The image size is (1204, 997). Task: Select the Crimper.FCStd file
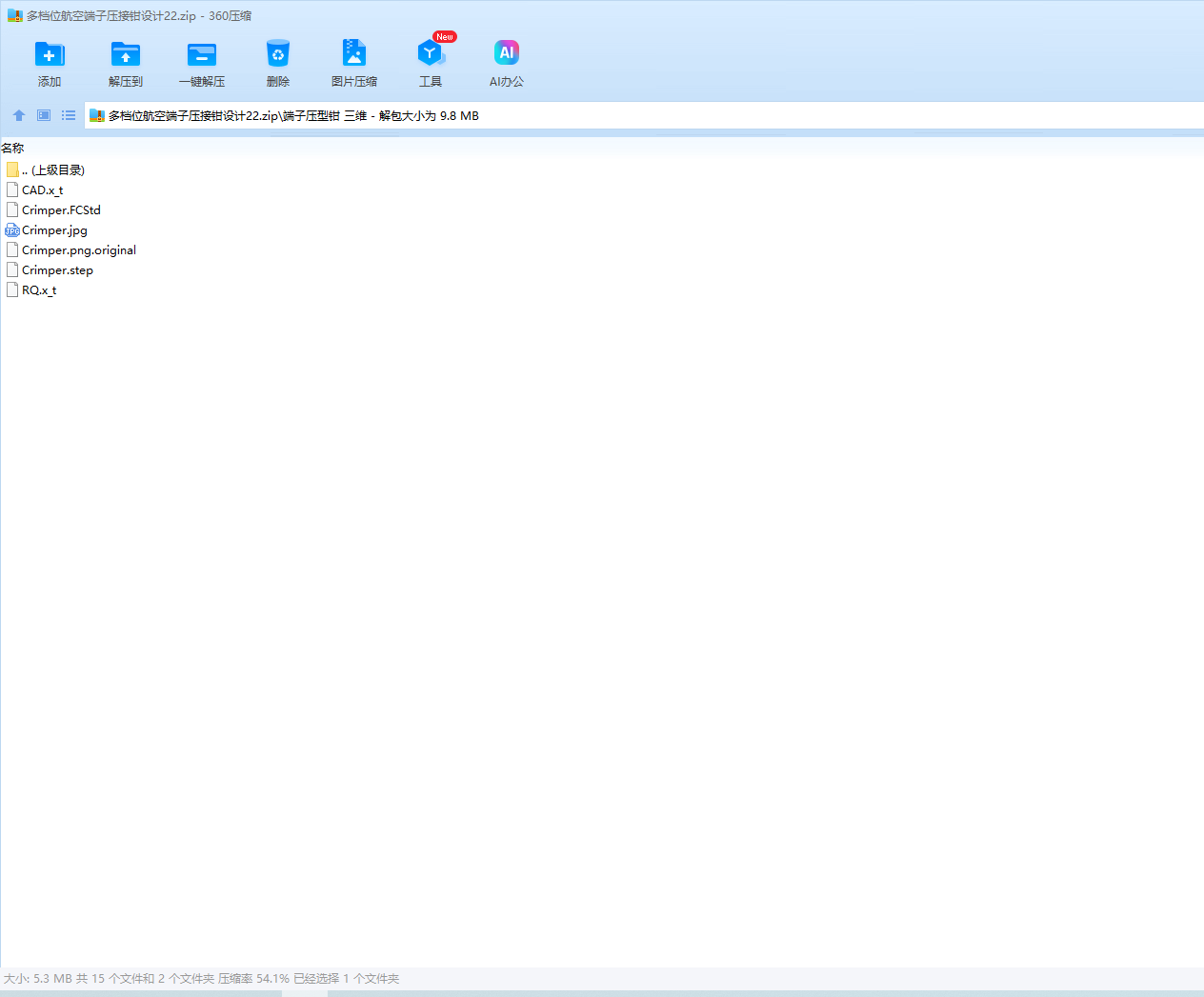pos(61,209)
